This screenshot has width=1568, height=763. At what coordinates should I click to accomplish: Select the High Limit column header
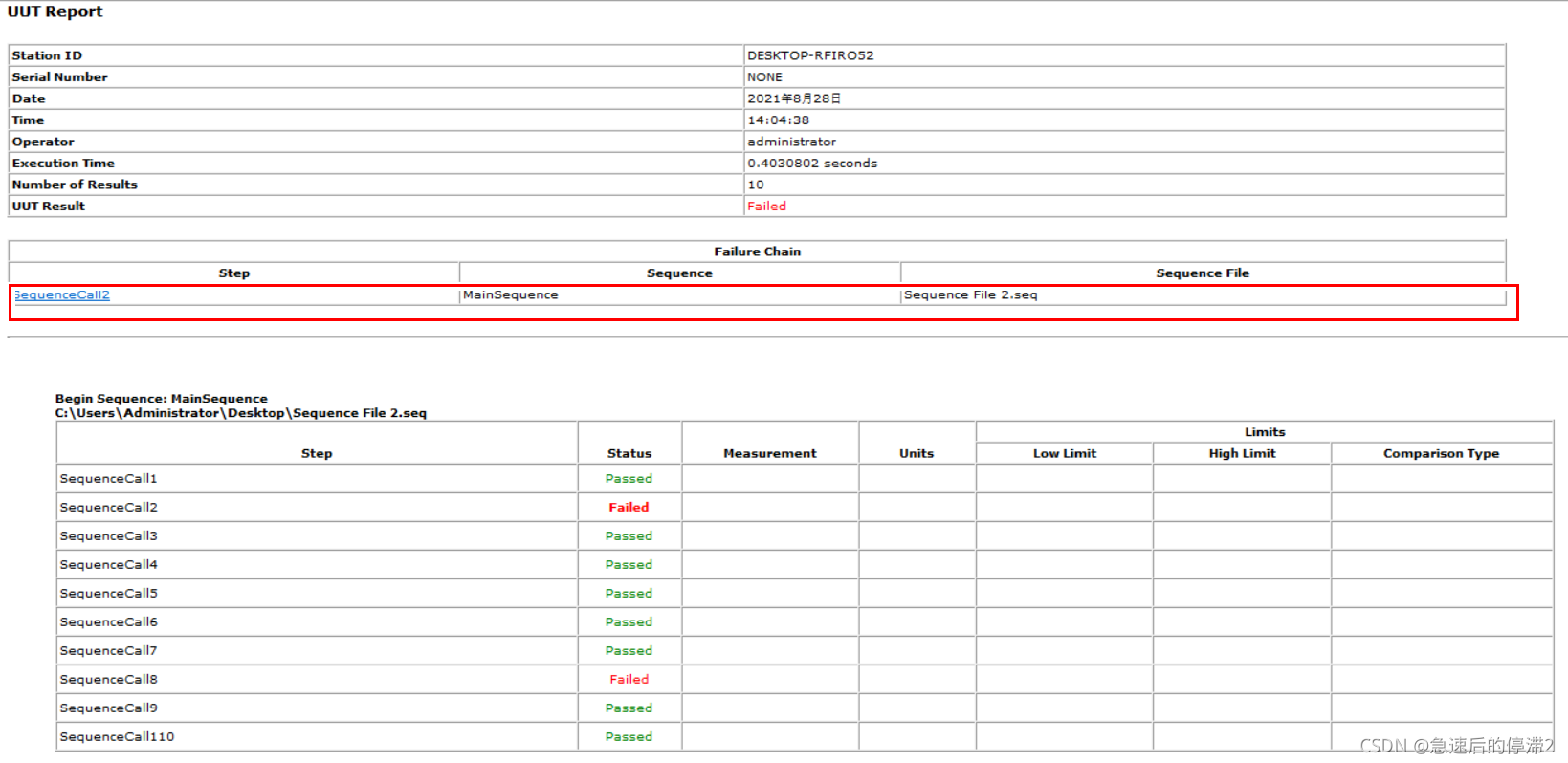tap(1242, 453)
